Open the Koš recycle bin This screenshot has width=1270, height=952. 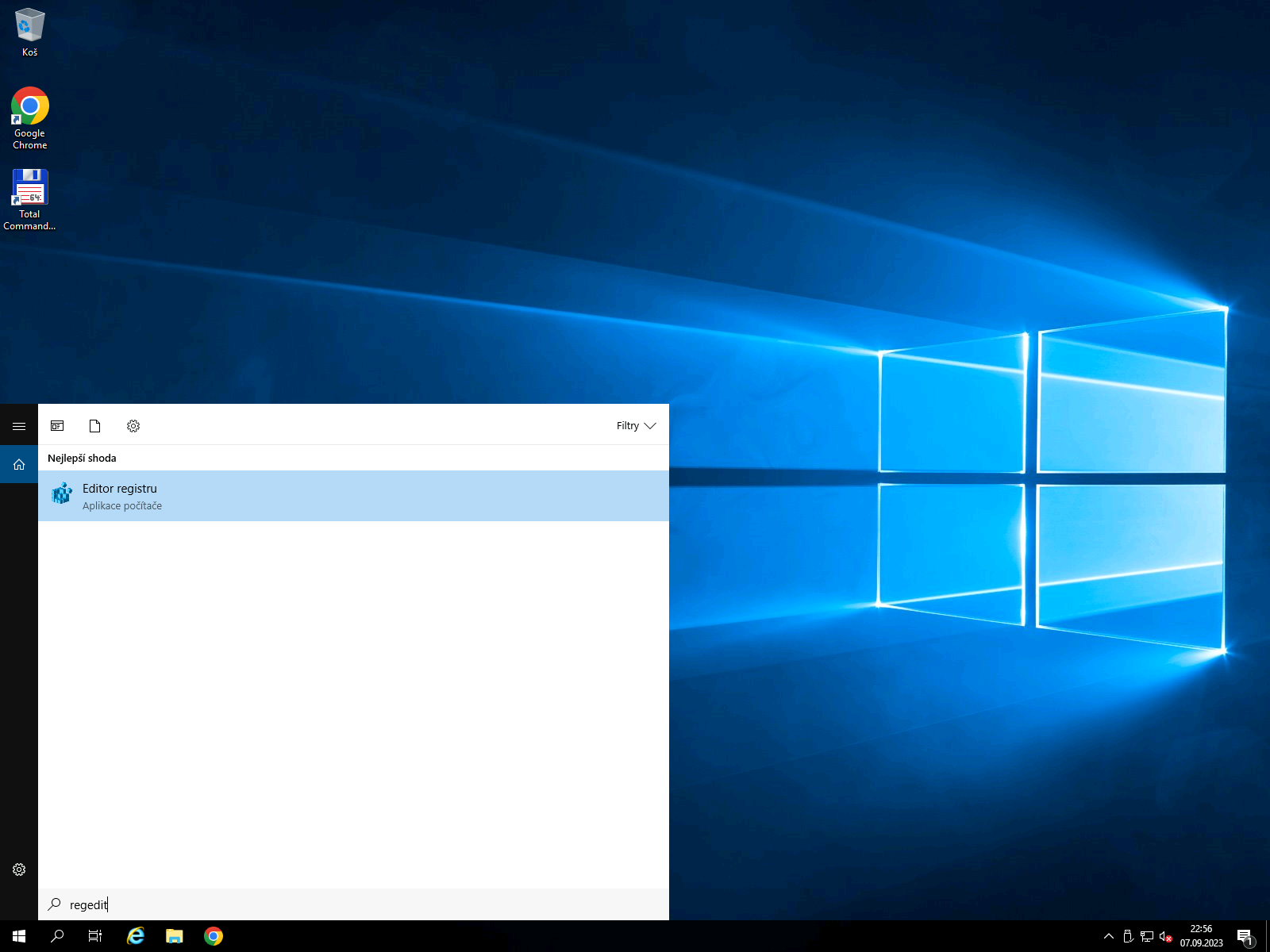(x=29, y=24)
